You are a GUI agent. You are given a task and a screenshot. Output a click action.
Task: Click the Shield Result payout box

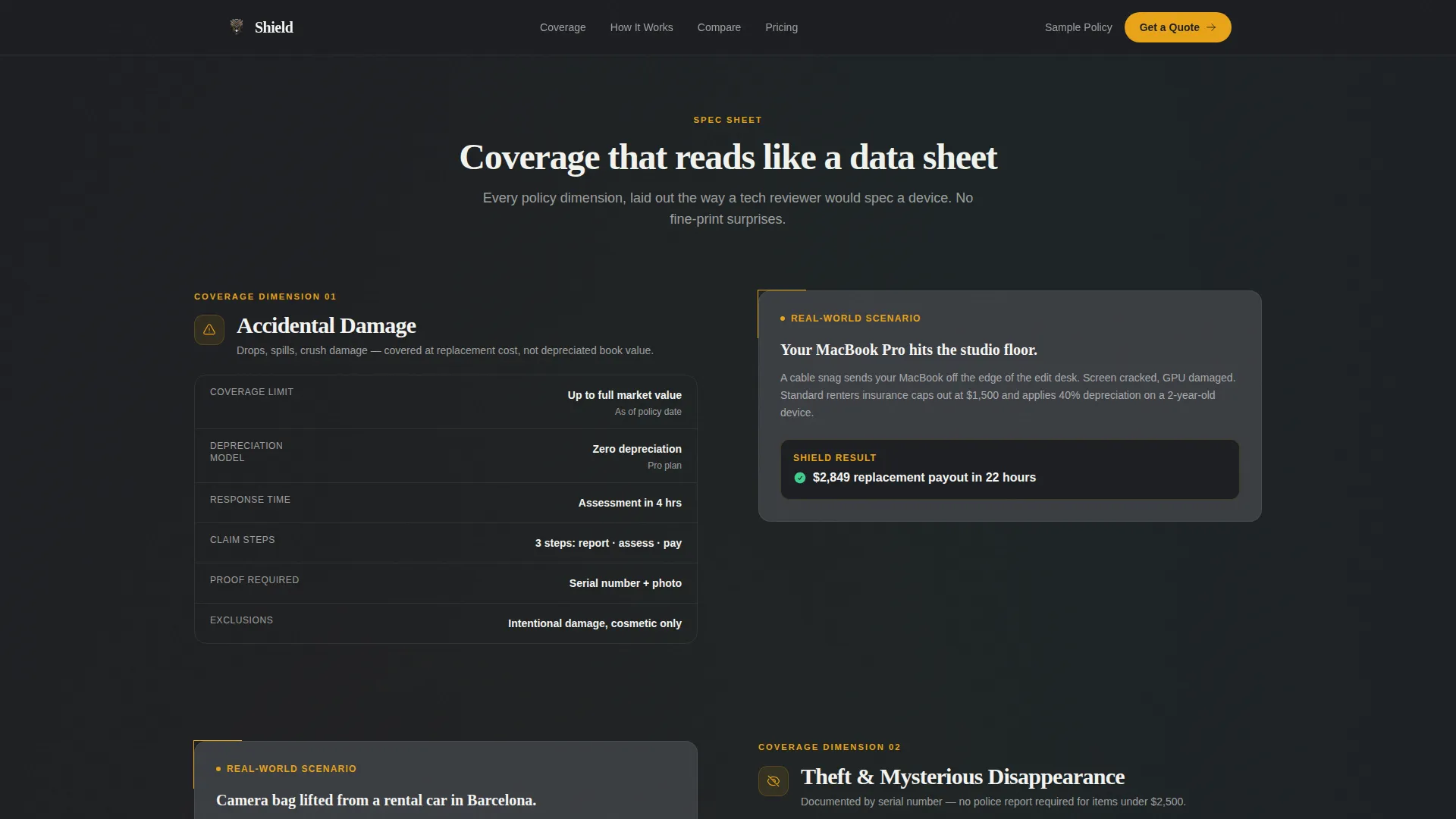click(1010, 469)
